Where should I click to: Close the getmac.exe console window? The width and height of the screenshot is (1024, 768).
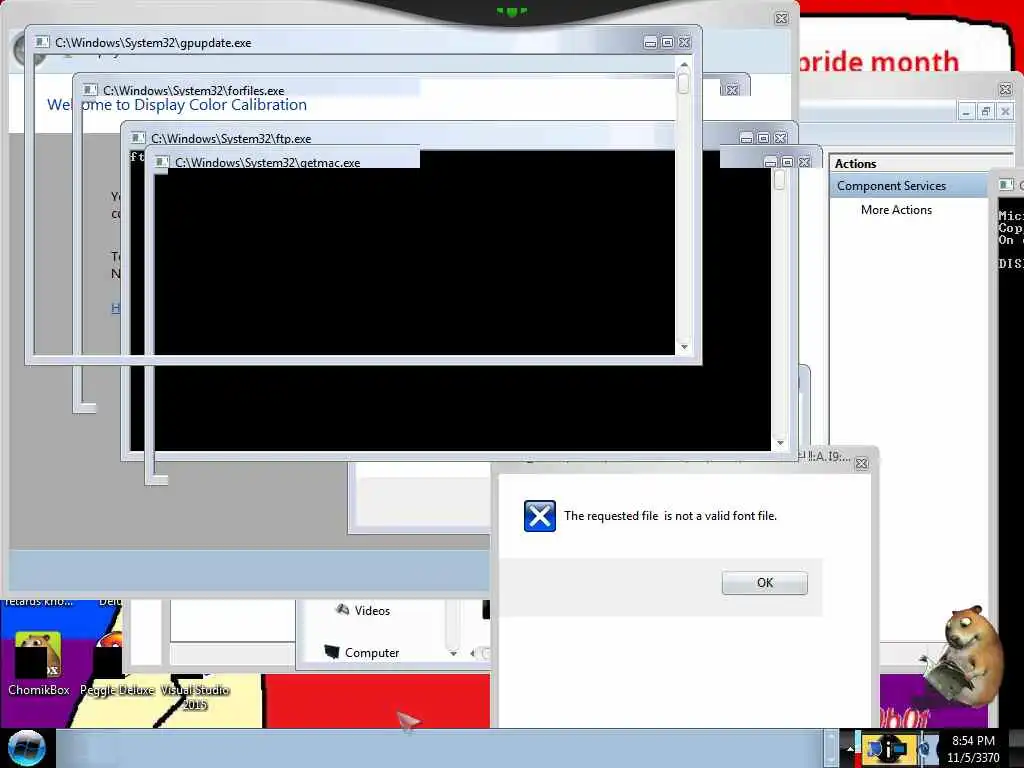(805, 162)
